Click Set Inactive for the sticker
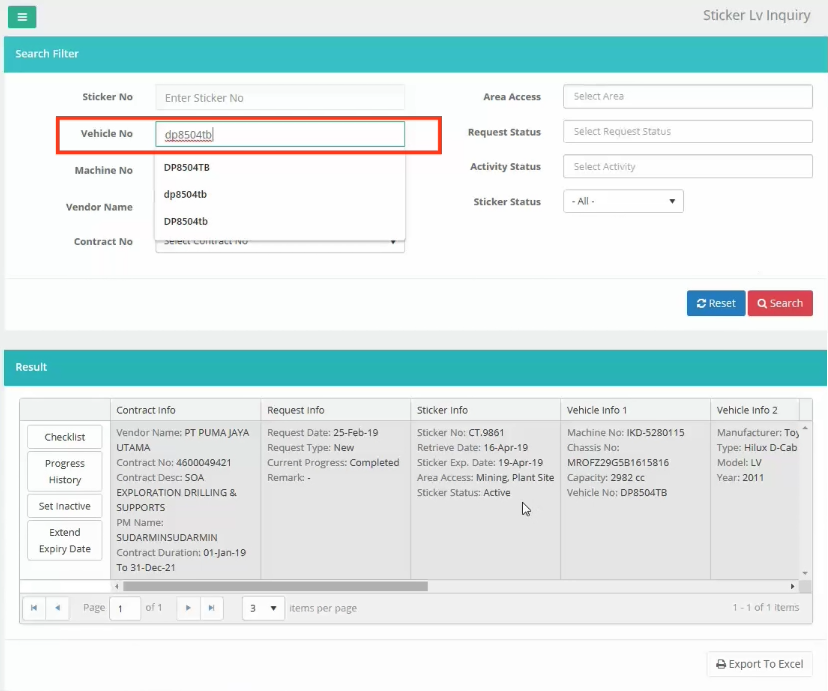Viewport: 828px width, 691px height. [x=65, y=506]
